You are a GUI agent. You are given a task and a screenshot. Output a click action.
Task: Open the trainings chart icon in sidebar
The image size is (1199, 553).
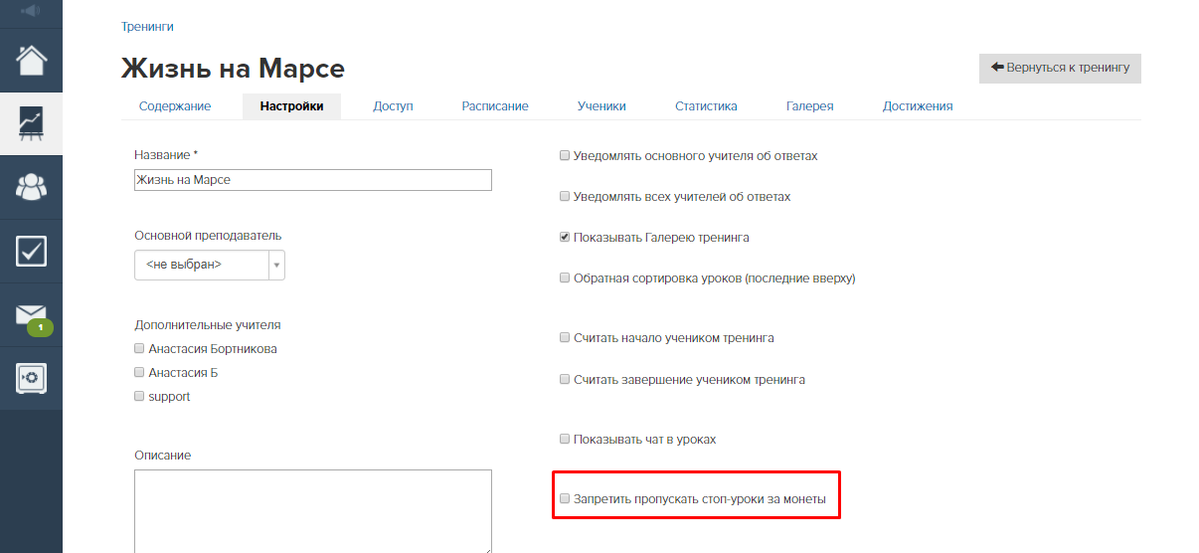click(x=31, y=124)
